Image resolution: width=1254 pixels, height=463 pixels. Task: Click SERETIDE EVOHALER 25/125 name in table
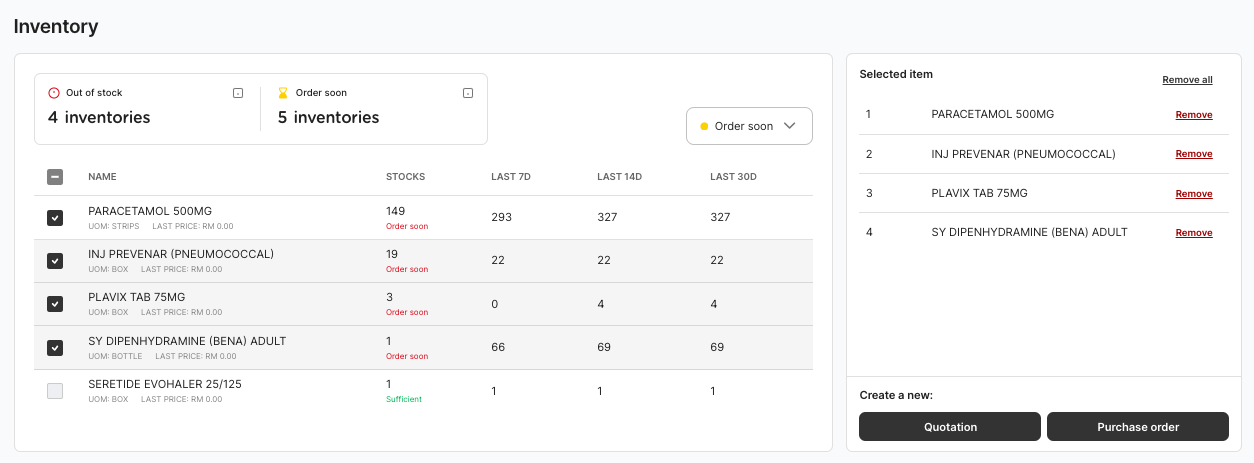165,384
